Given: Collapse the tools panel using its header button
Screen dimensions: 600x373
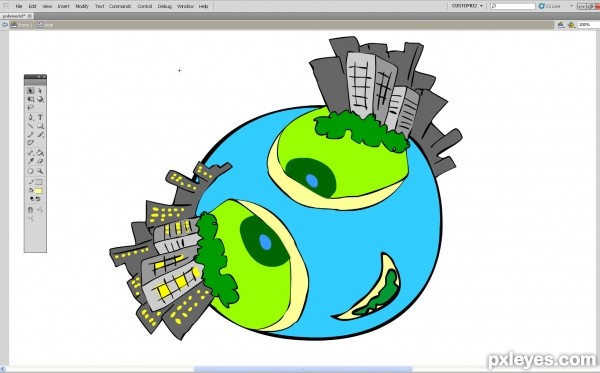Looking at the screenshot, I should point(39,77).
